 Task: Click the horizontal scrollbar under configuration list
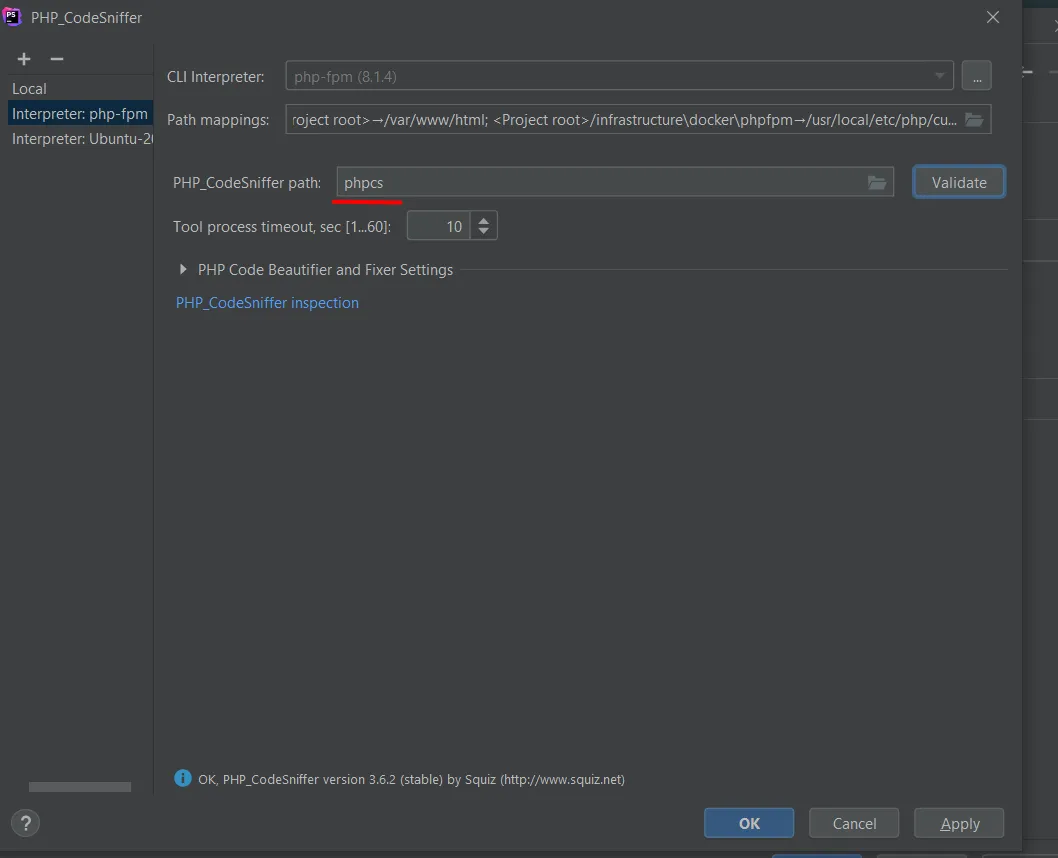(80, 786)
